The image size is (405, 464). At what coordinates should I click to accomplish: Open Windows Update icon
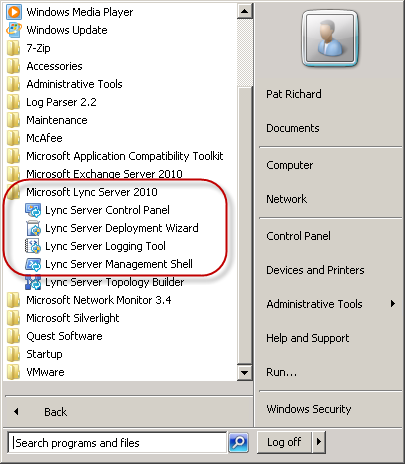click(14, 30)
